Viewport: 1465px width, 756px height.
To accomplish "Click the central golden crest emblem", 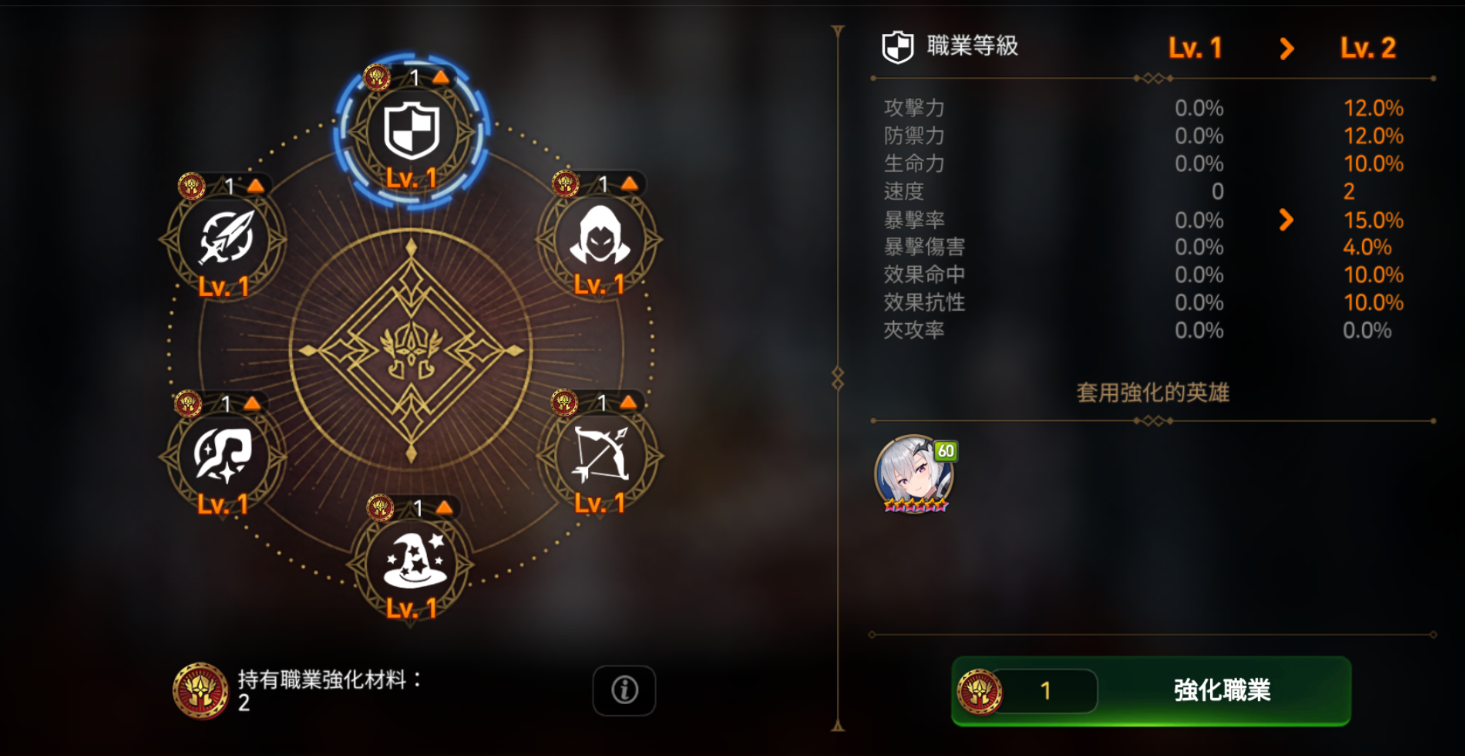I will [411, 350].
